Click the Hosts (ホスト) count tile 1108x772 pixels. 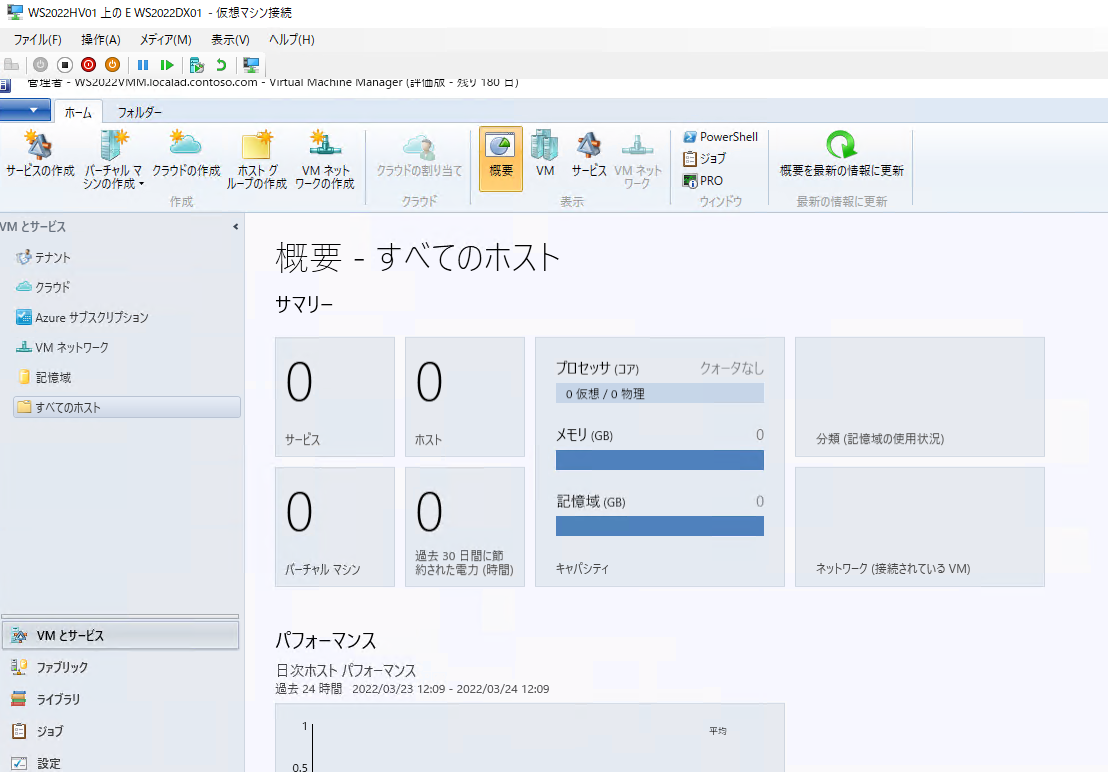click(x=465, y=396)
